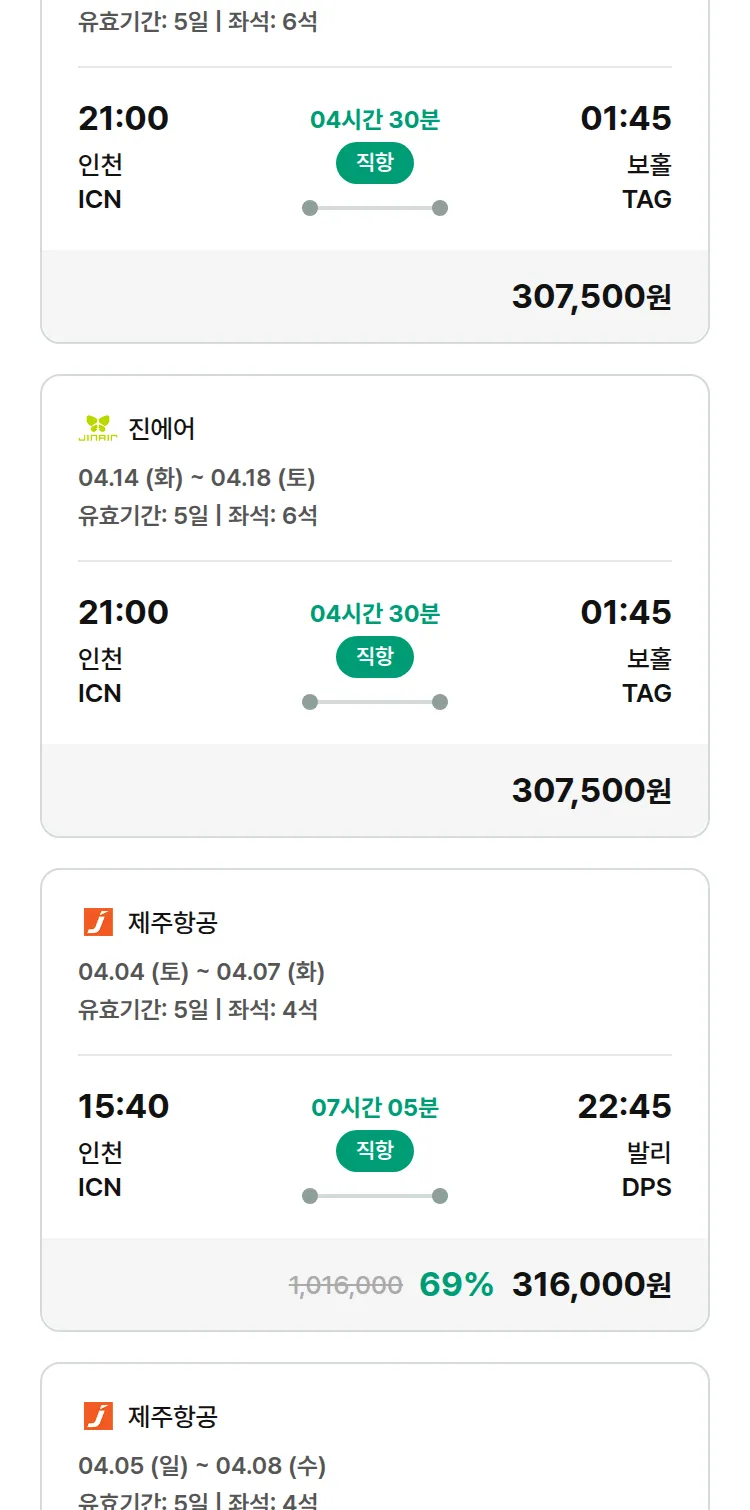
Task: Click the crossed-out 1,016,000 original price
Action: [x=346, y=1285]
